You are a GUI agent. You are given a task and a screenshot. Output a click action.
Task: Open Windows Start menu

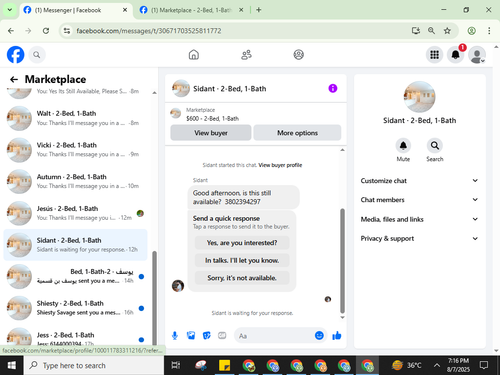coord(12,365)
